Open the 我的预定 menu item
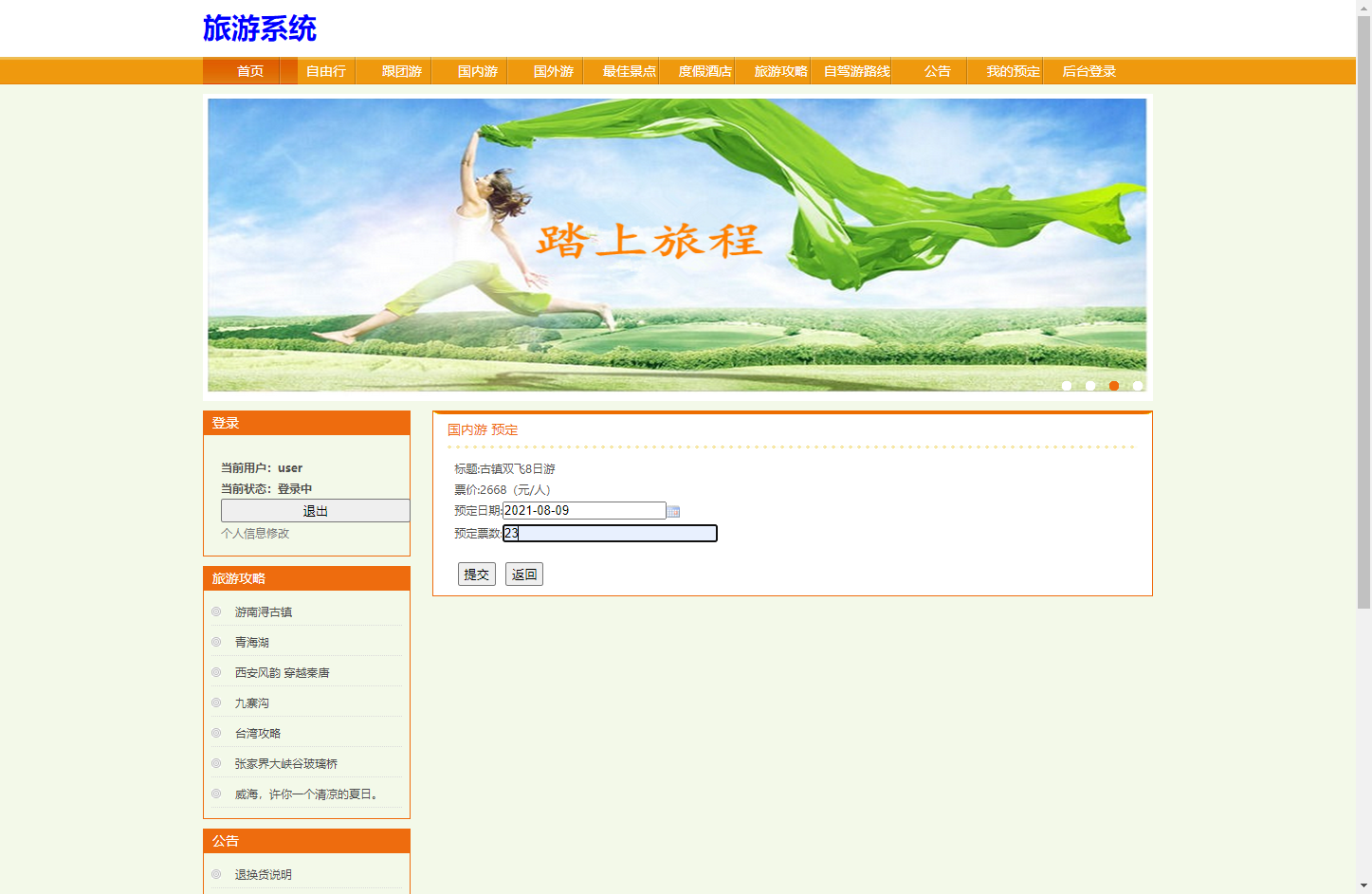This screenshot has width=1372, height=894. [x=1013, y=71]
